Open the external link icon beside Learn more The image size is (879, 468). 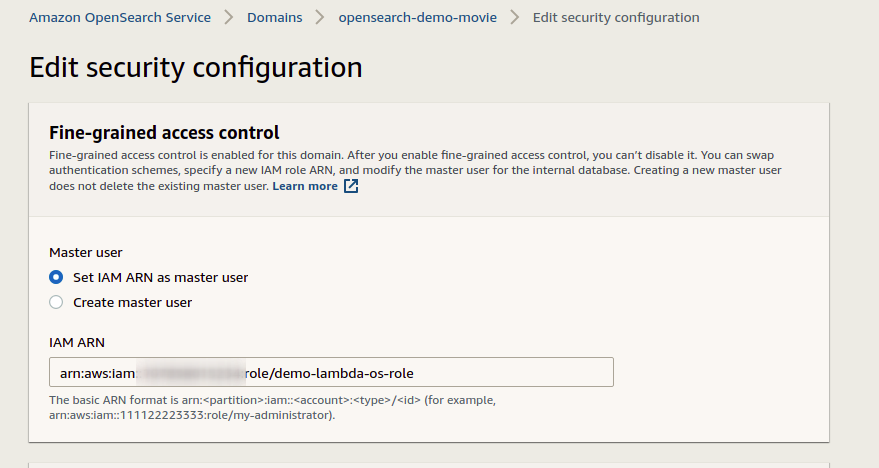pos(351,186)
